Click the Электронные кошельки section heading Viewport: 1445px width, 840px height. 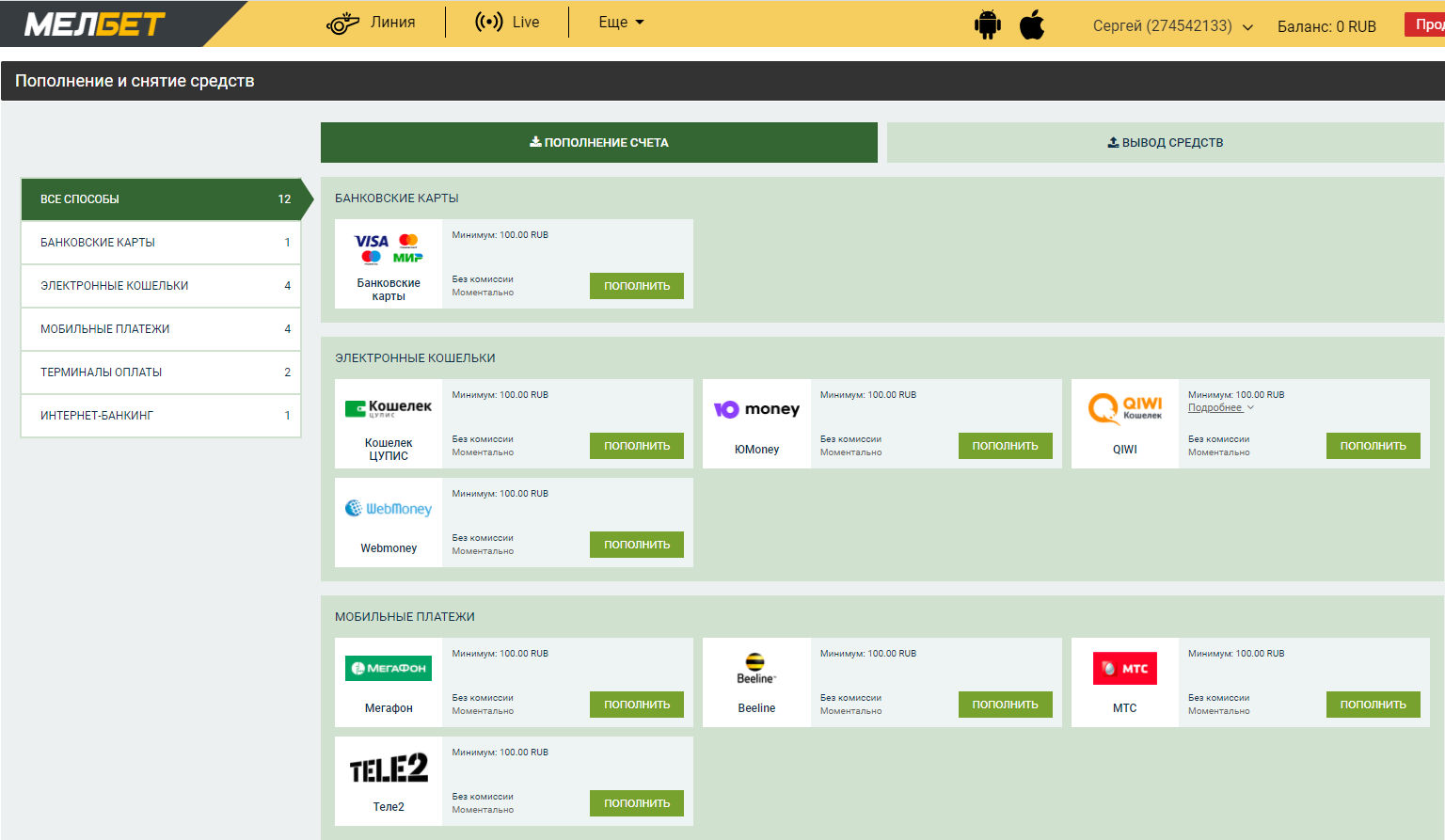(415, 358)
